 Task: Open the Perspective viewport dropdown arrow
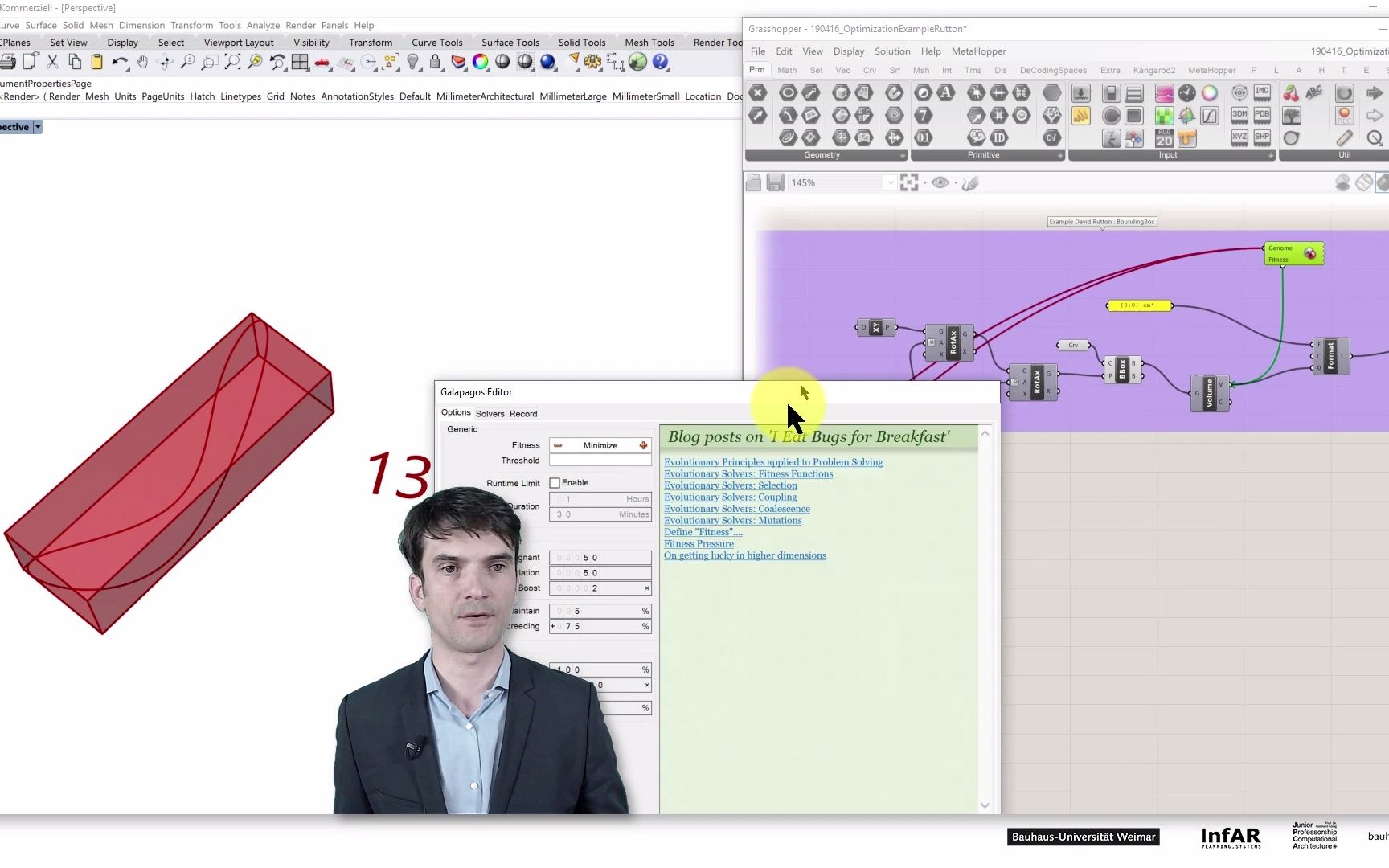(38, 127)
